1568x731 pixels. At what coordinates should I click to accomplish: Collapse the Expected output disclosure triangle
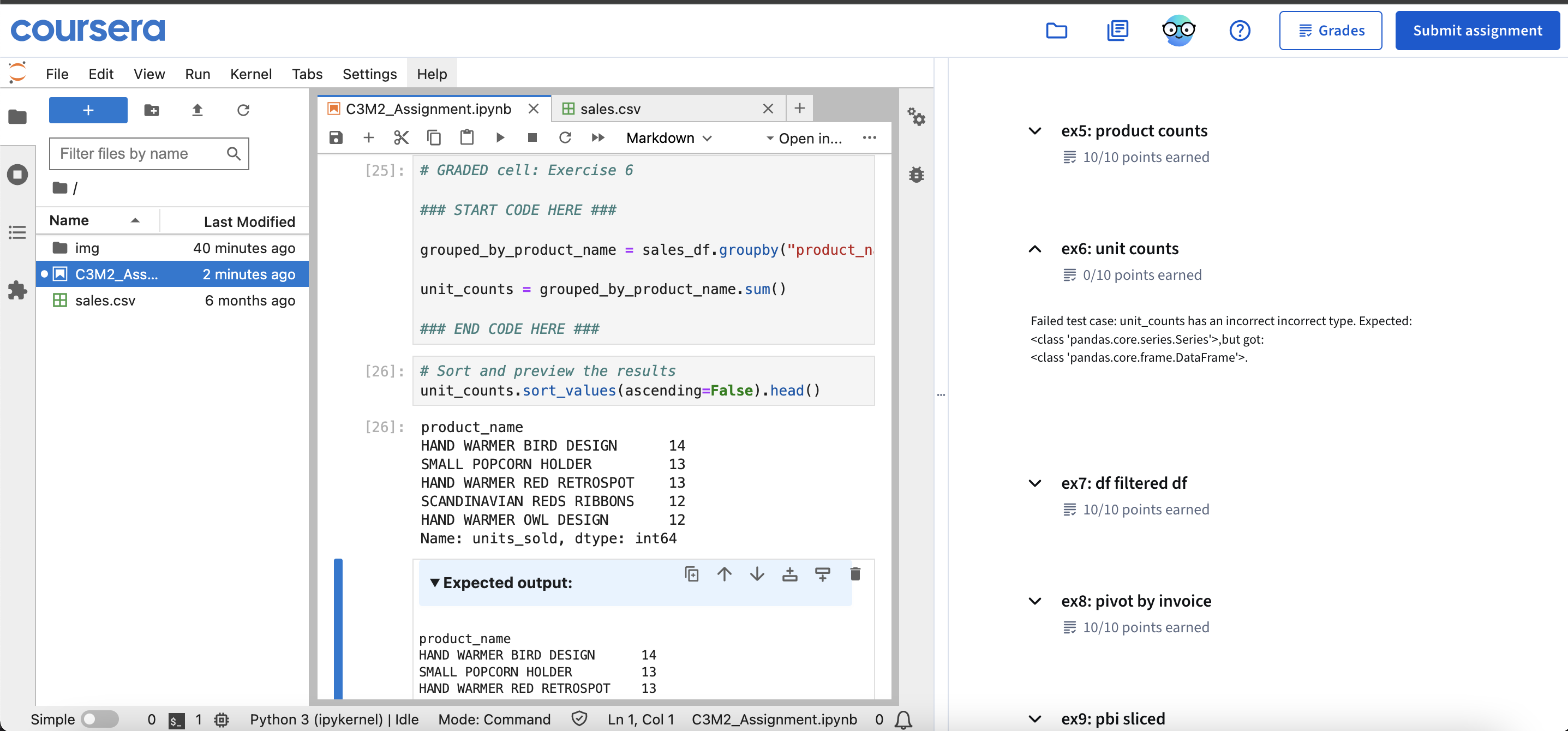(435, 583)
